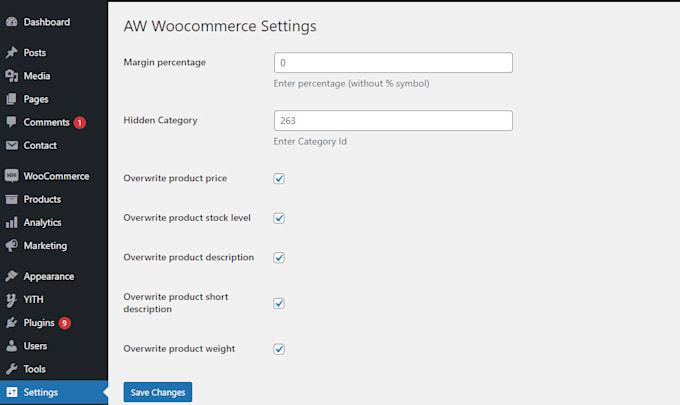Open the Appearance menu
The image size is (680, 405).
pyautogui.click(x=54, y=276)
